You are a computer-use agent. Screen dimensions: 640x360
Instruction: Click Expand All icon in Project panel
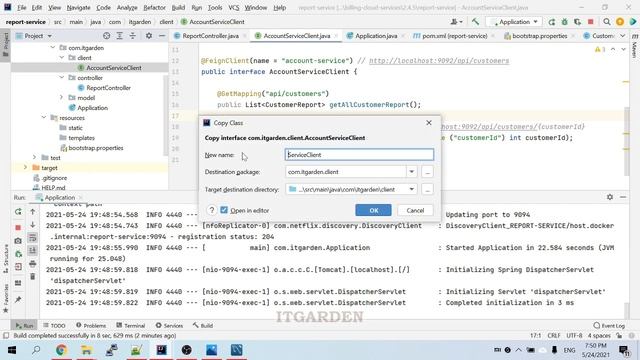point(120,36)
